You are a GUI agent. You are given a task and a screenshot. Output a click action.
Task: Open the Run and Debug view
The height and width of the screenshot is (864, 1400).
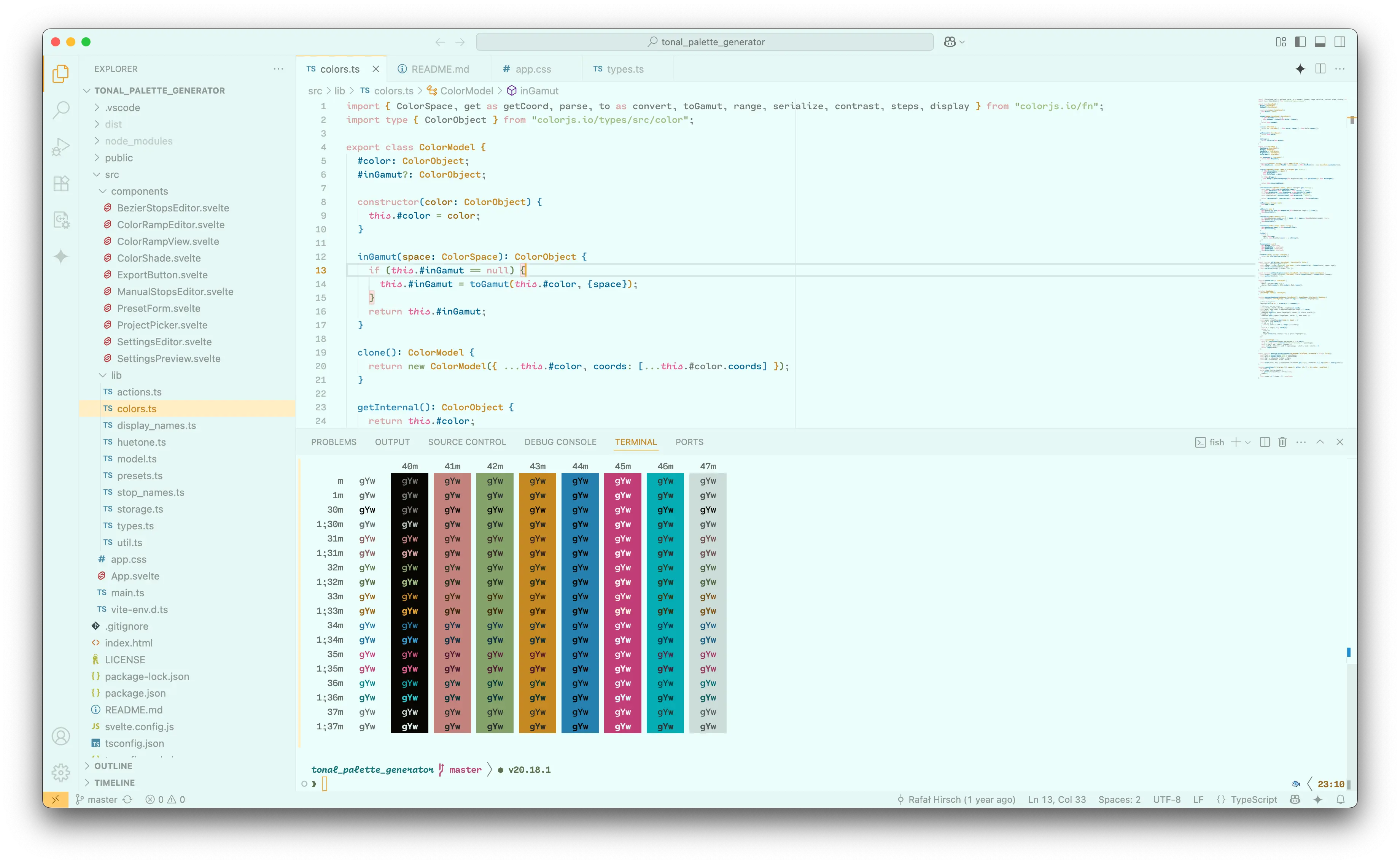[x=60, y=146]
